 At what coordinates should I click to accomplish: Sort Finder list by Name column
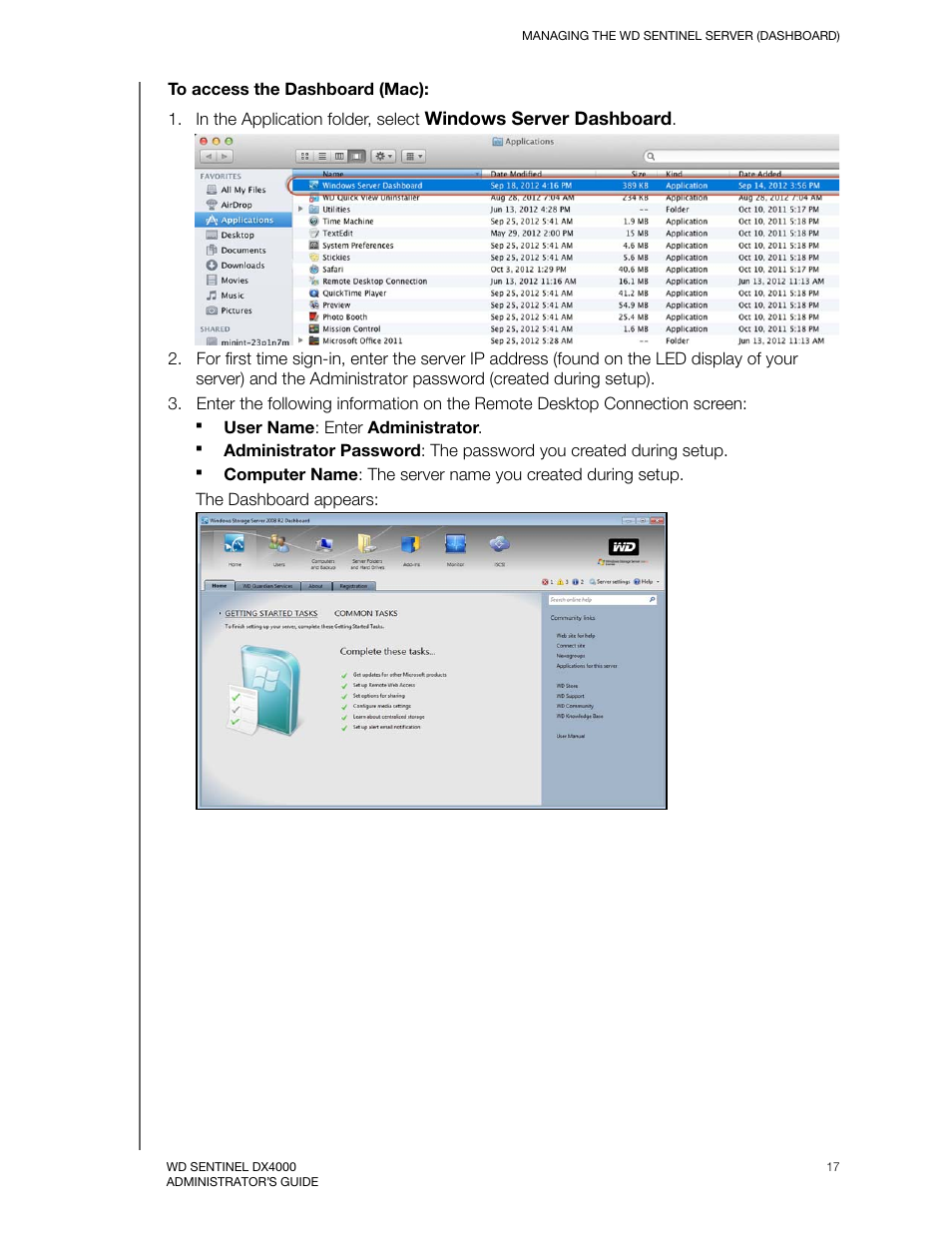tap(387, 174)
